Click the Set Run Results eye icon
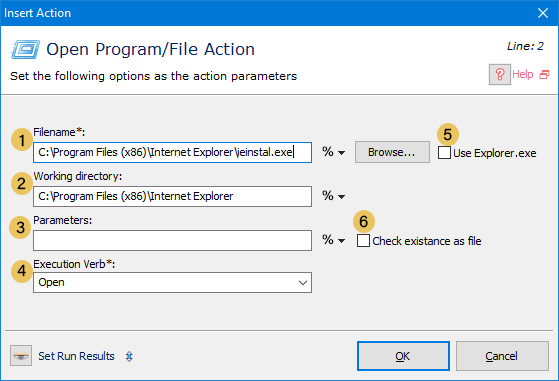 pyautogui.click(x=21, y=355)
